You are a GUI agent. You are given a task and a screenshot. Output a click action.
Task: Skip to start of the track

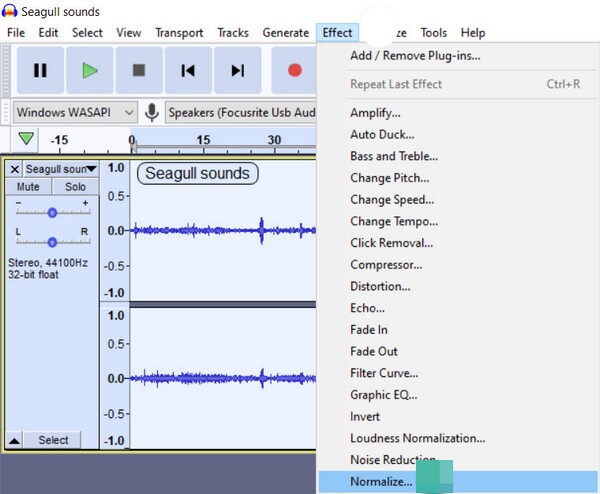coord(188,70)
